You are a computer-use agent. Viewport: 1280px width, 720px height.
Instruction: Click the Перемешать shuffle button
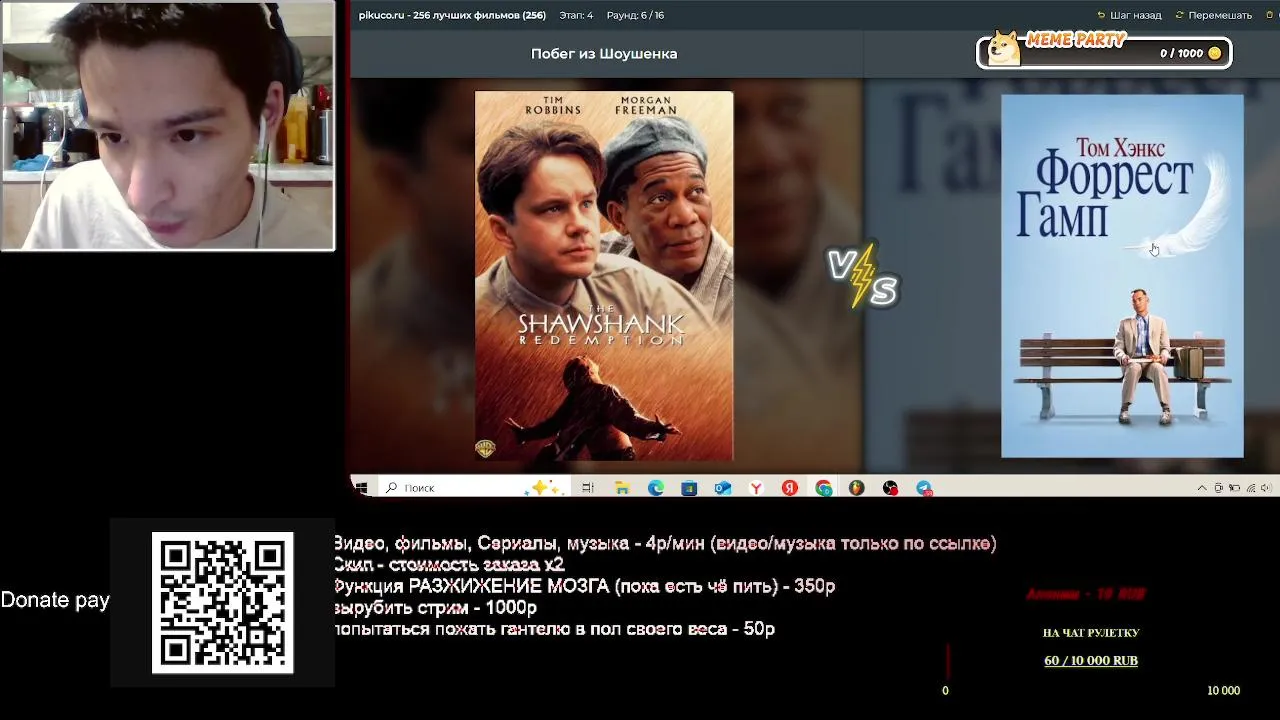pyautogui.click(x=1214, y=15)
